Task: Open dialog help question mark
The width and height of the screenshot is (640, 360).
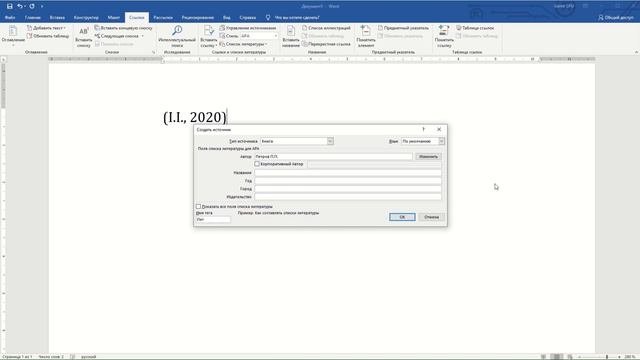Action: click(x=423, y=129)
